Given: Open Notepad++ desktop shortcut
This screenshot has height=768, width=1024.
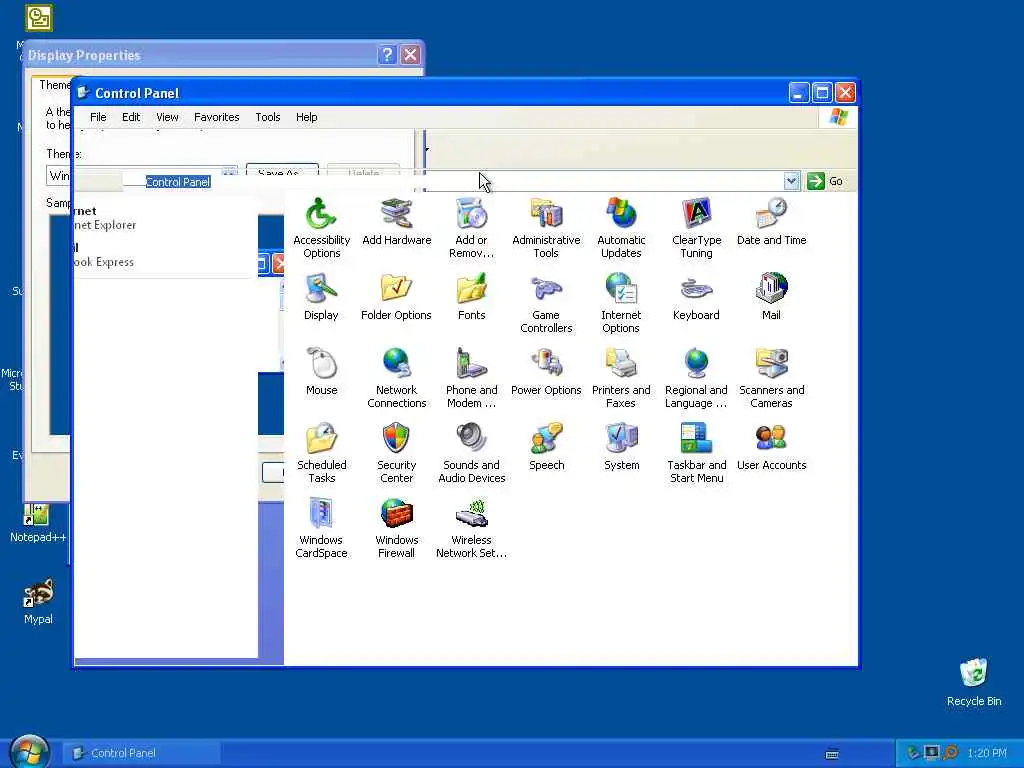Looking at the screenshot, I should 38,524.
